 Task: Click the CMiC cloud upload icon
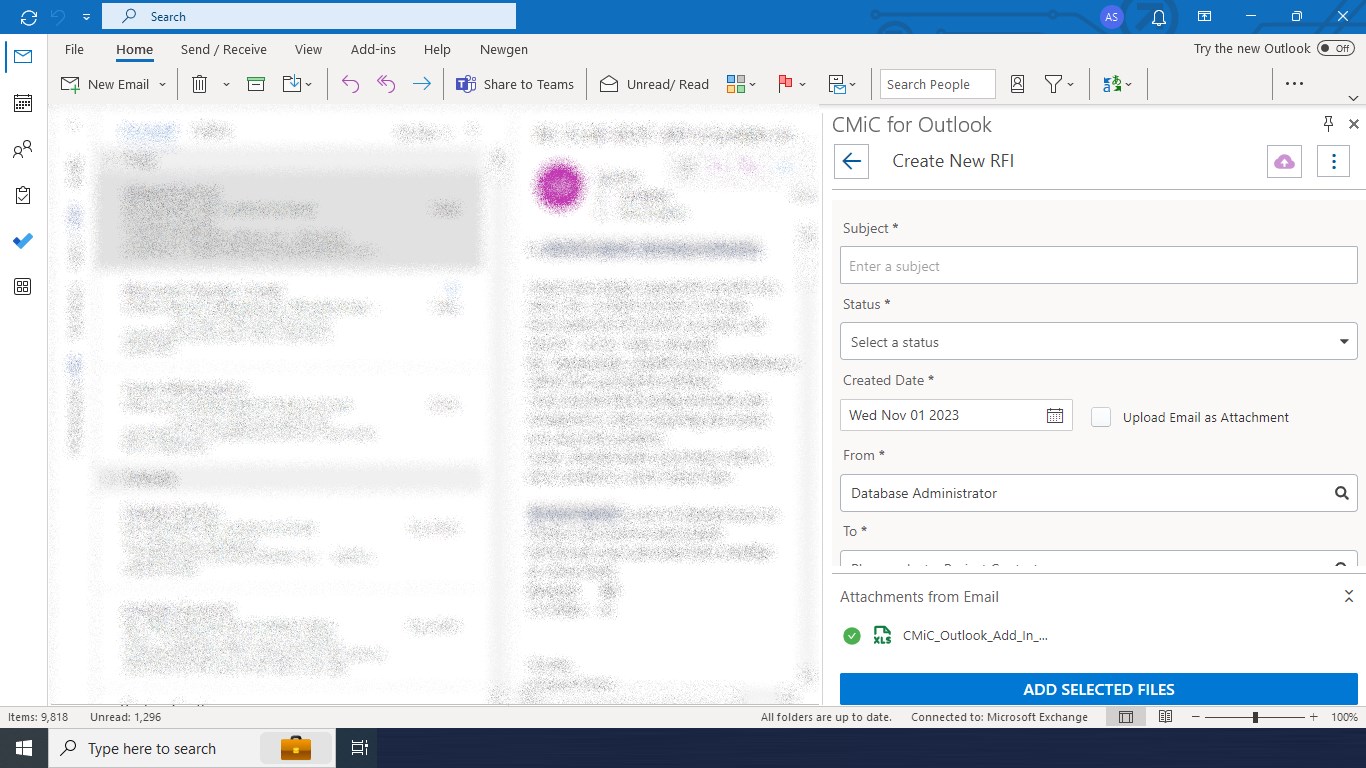click(1285, 161)
